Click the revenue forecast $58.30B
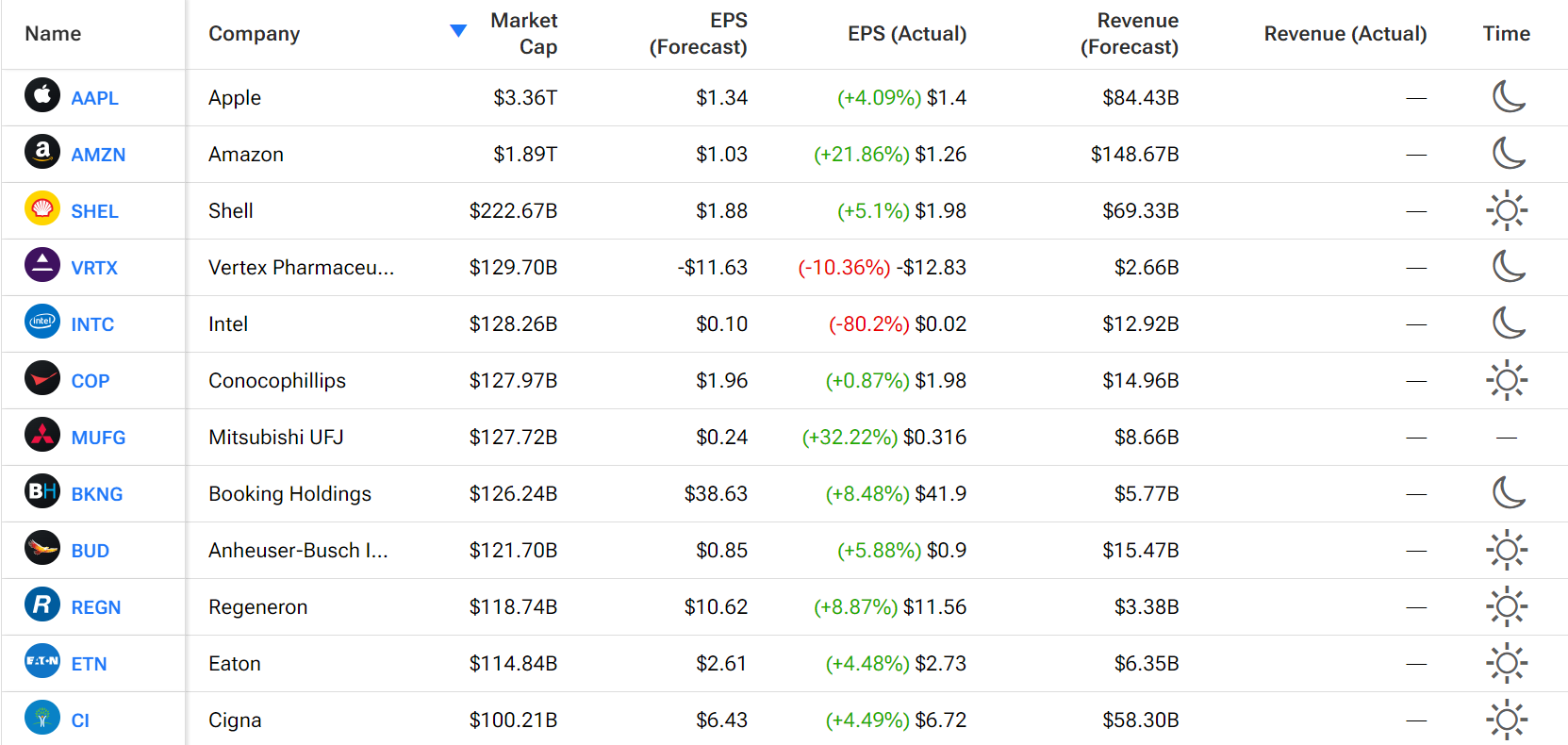1568x745 pixels. (x=1141, y=720)
